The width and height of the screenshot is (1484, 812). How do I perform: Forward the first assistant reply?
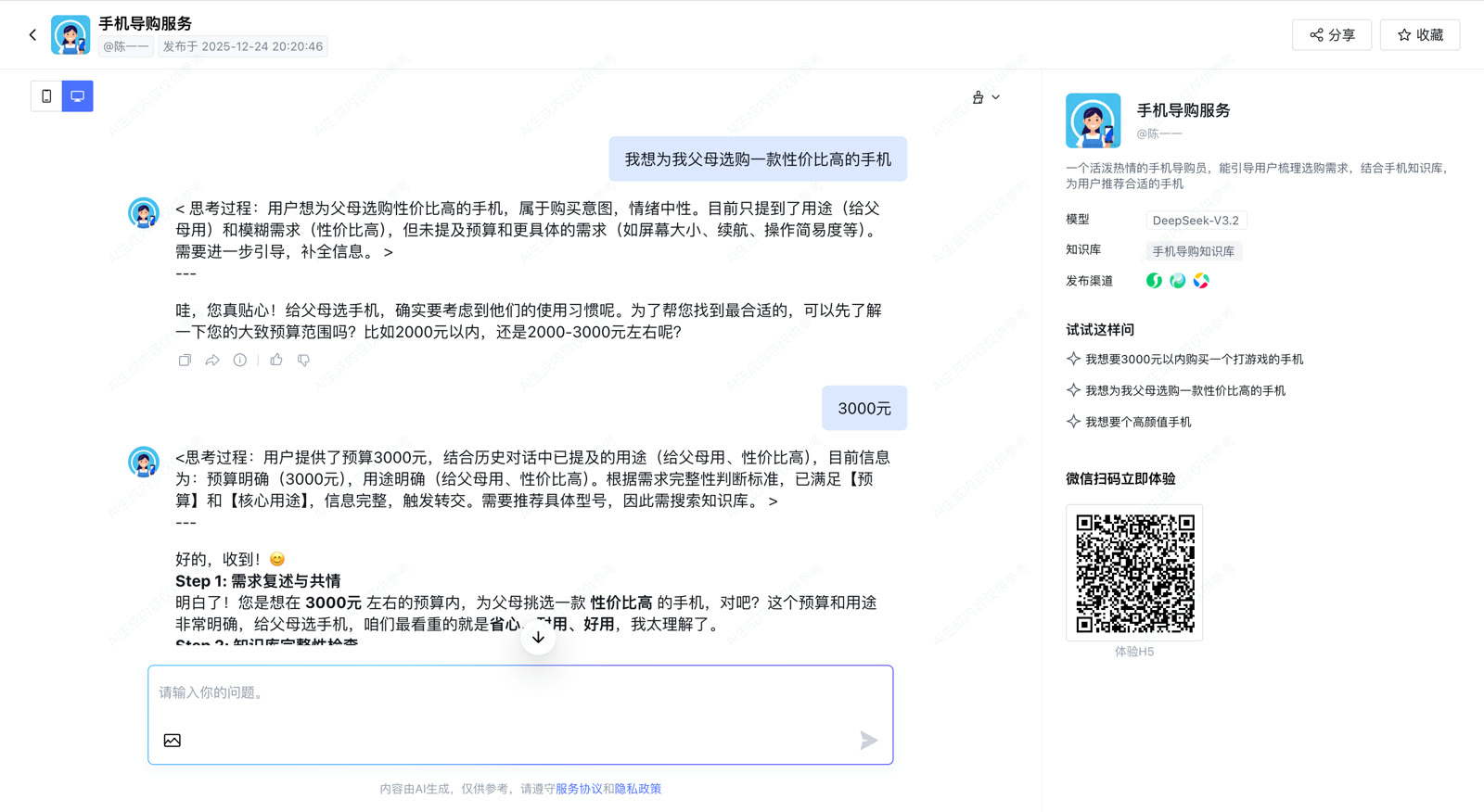[x=212, y=360]
